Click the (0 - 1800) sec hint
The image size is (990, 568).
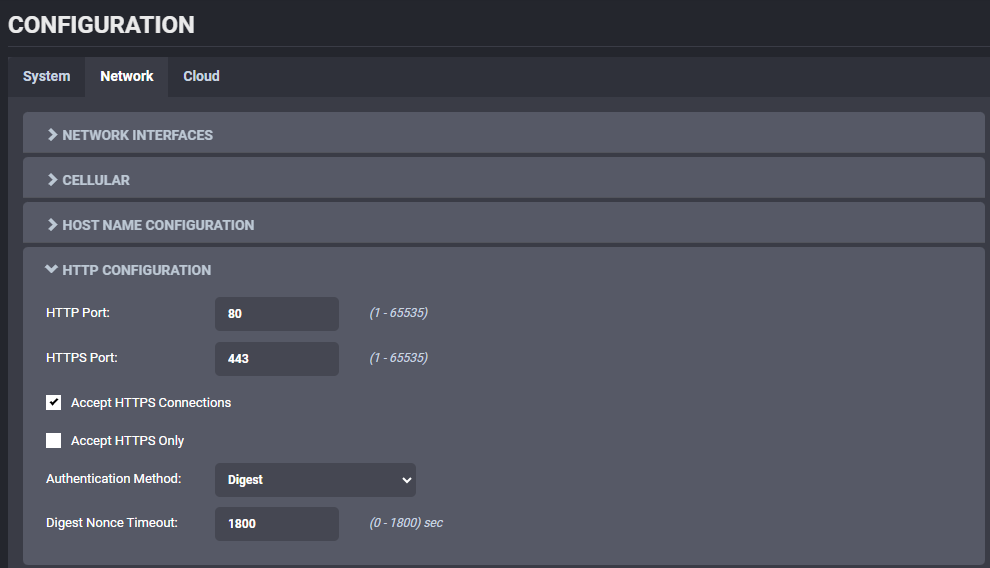pyautogui.click(x=406, y=523)
